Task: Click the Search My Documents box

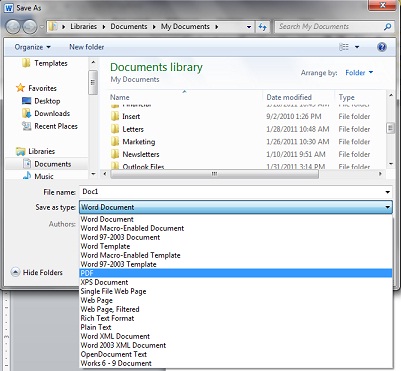Action: click(328, 27)
